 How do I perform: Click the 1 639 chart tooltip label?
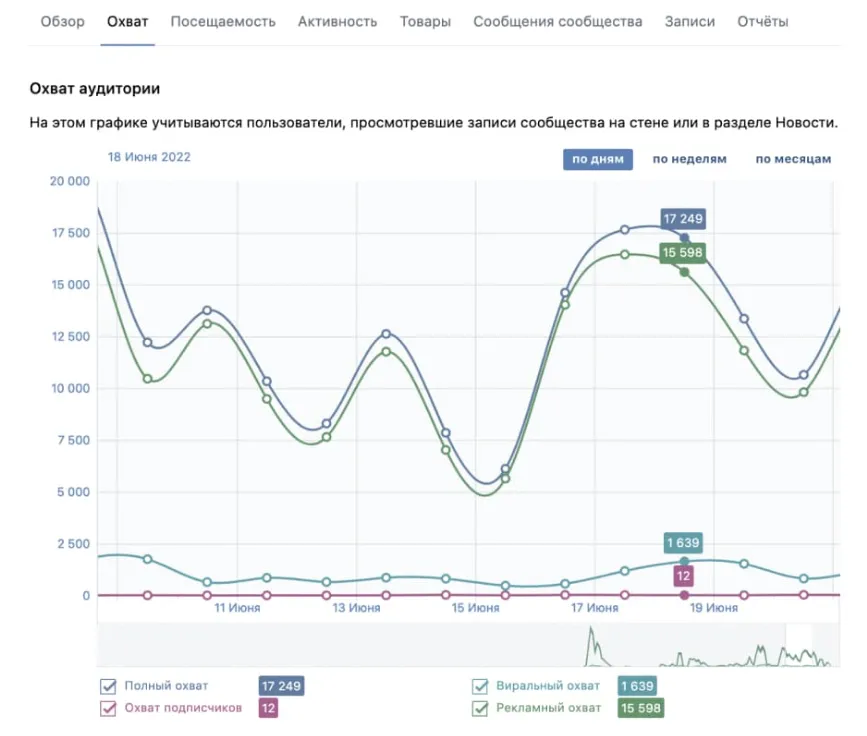(x=683, y=542)
